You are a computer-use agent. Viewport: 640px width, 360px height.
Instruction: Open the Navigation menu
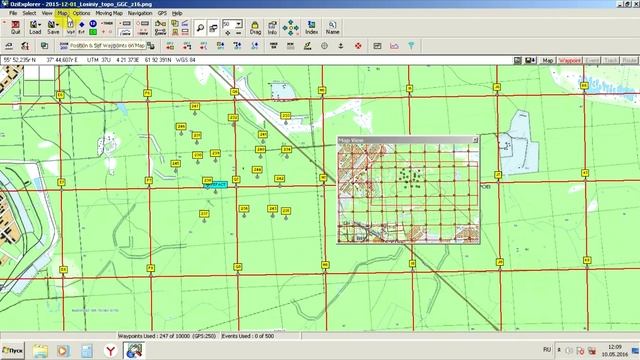tap(140, 13)
